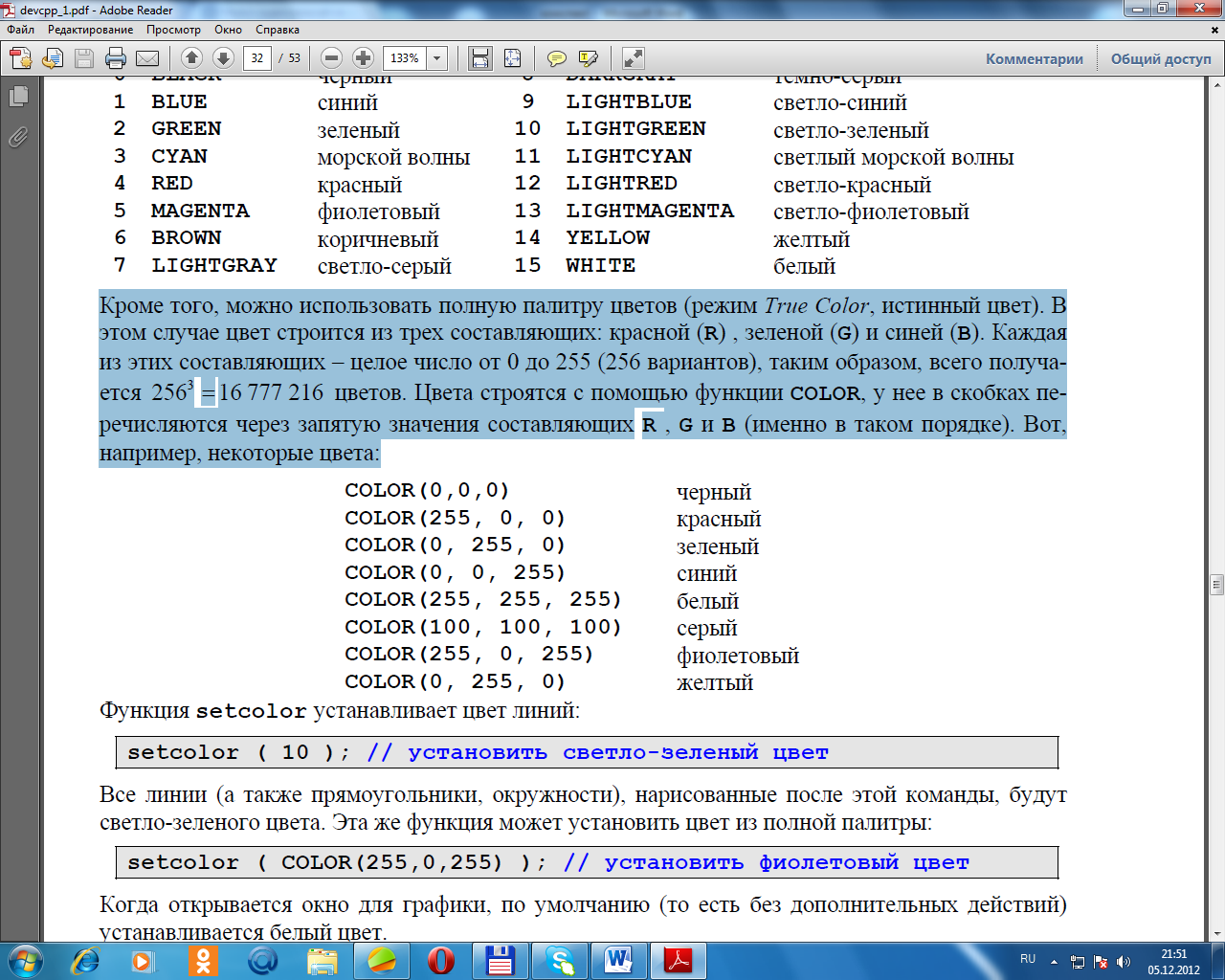This screenshot has height=980, width=1225.
Task: Expand the attachments paperclip panel
Action: 18,138
